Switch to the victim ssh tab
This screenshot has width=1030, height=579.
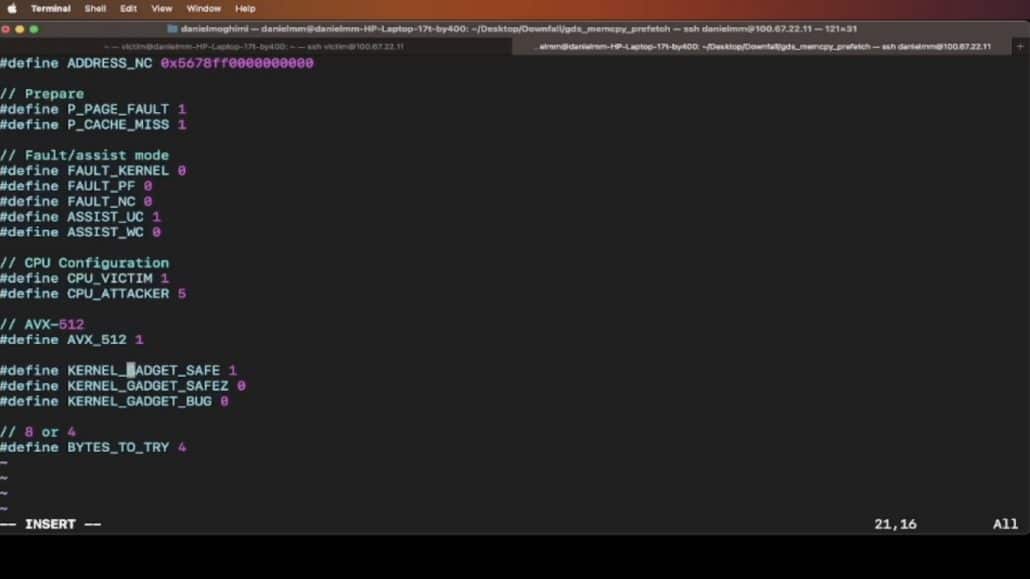tap(255, 47)
